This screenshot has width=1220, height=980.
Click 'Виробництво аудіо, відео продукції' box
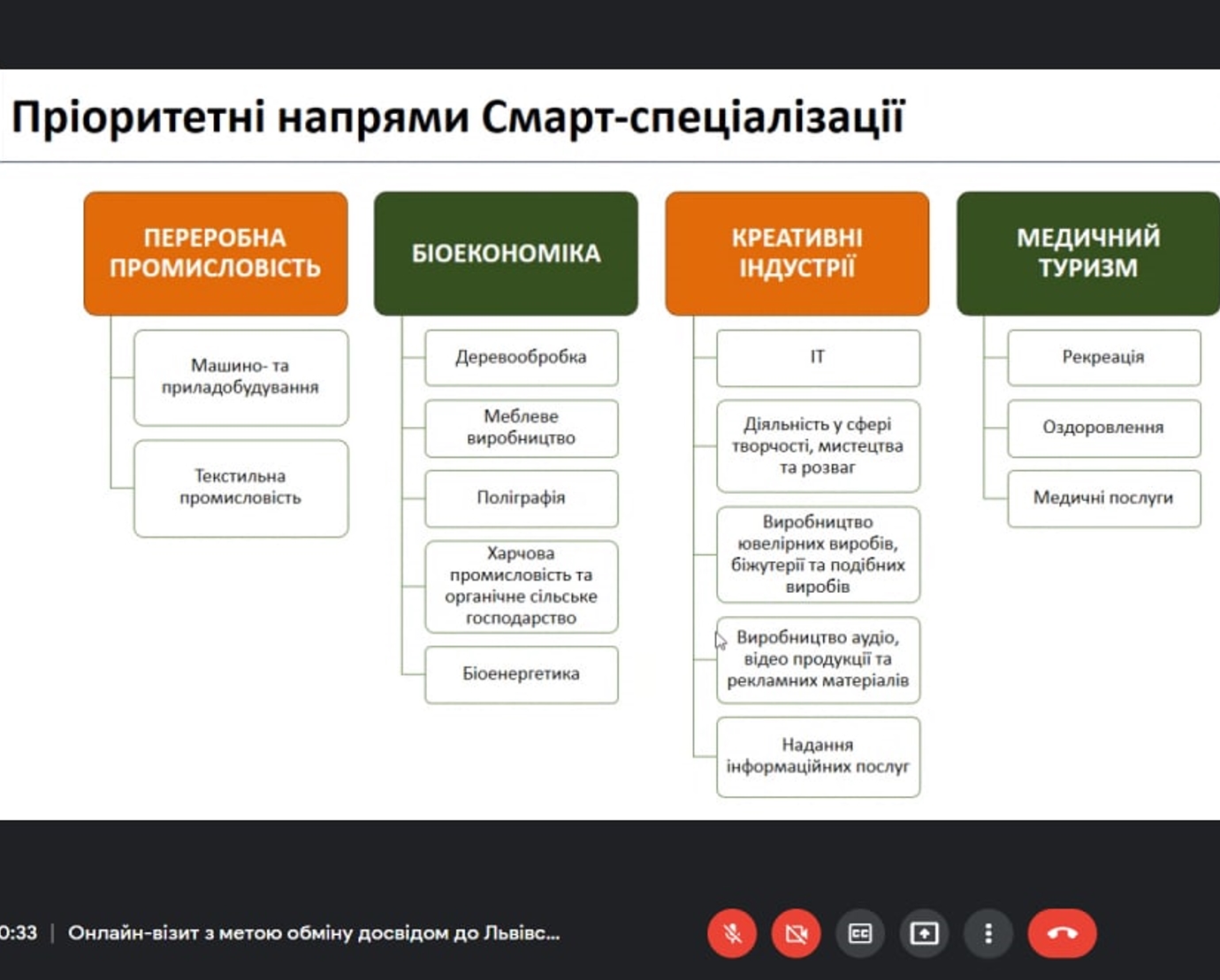point(818,659)
